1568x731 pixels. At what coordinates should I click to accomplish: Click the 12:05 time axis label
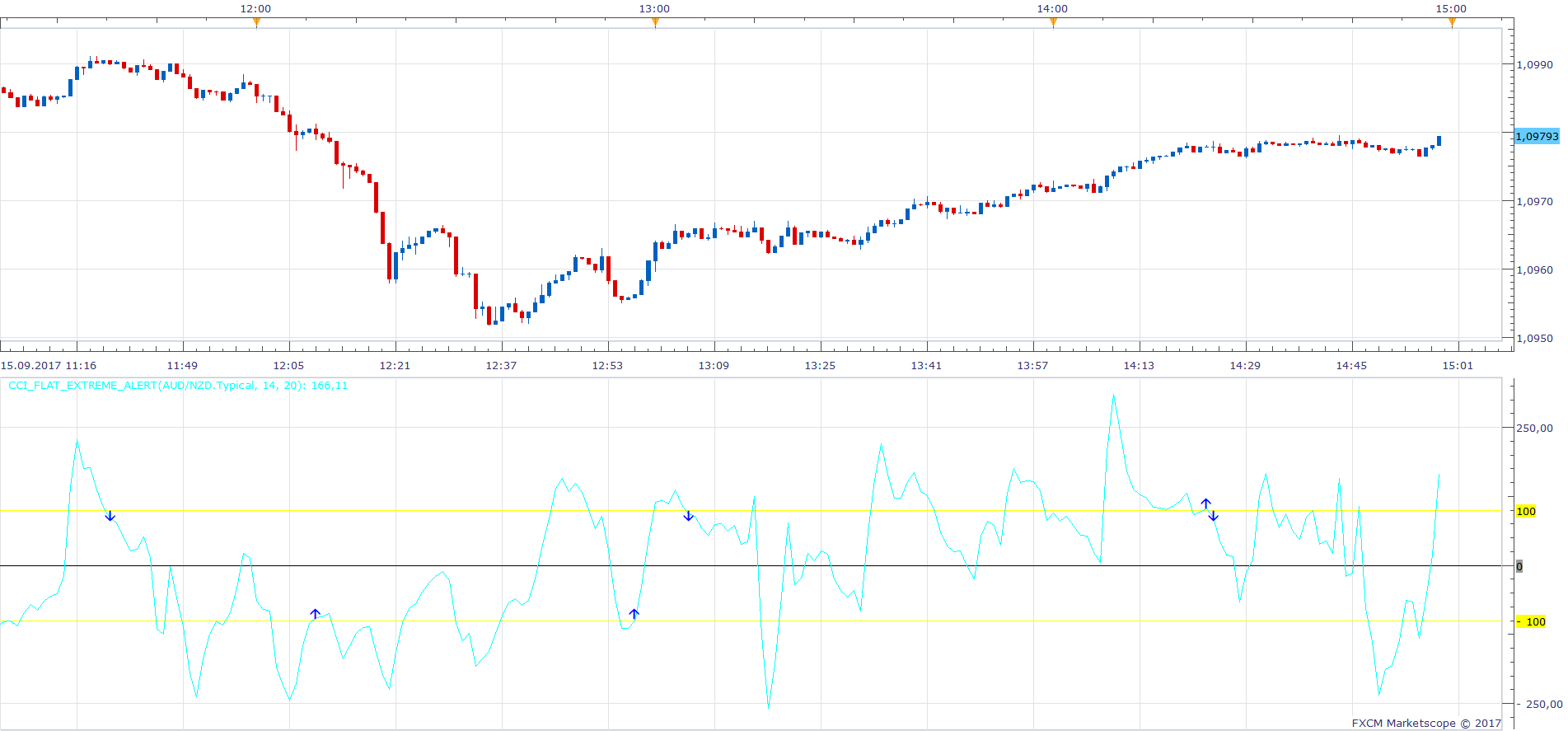[x=288, y=365]
